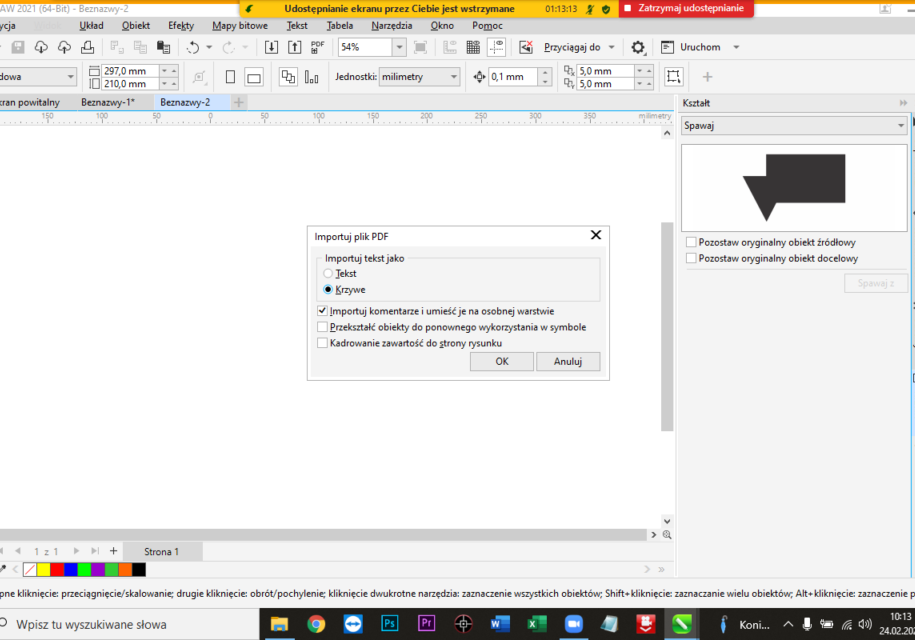This screenshot has width=915, height=640.
Task: Click the Publish to PDF icon
Action: [x=317, y=47]
